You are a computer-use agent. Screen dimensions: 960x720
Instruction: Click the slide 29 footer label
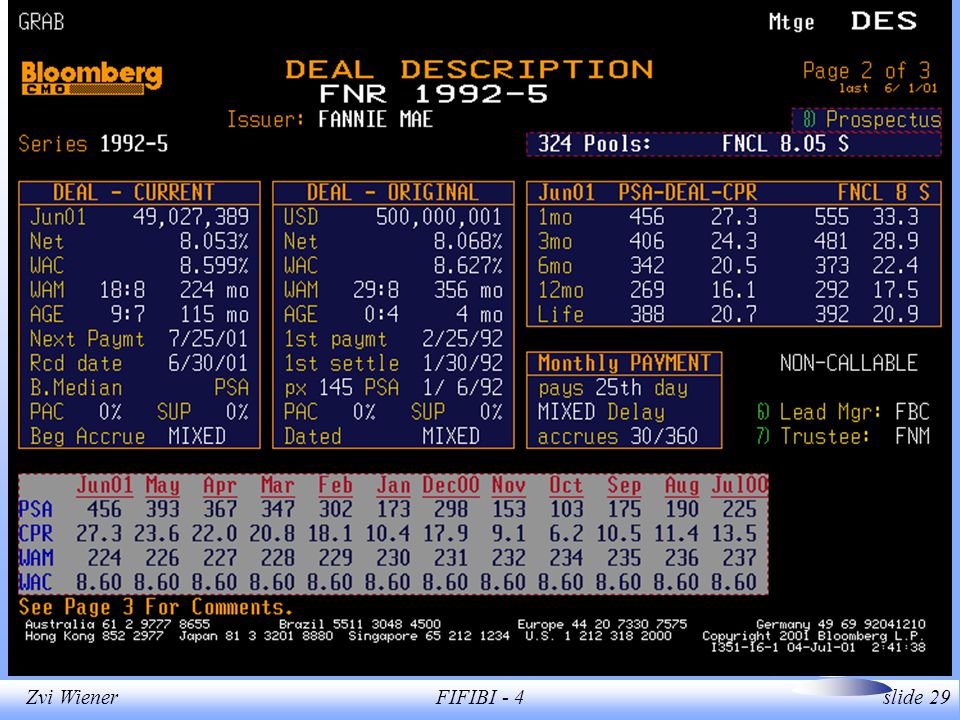(x=917, y=697)
